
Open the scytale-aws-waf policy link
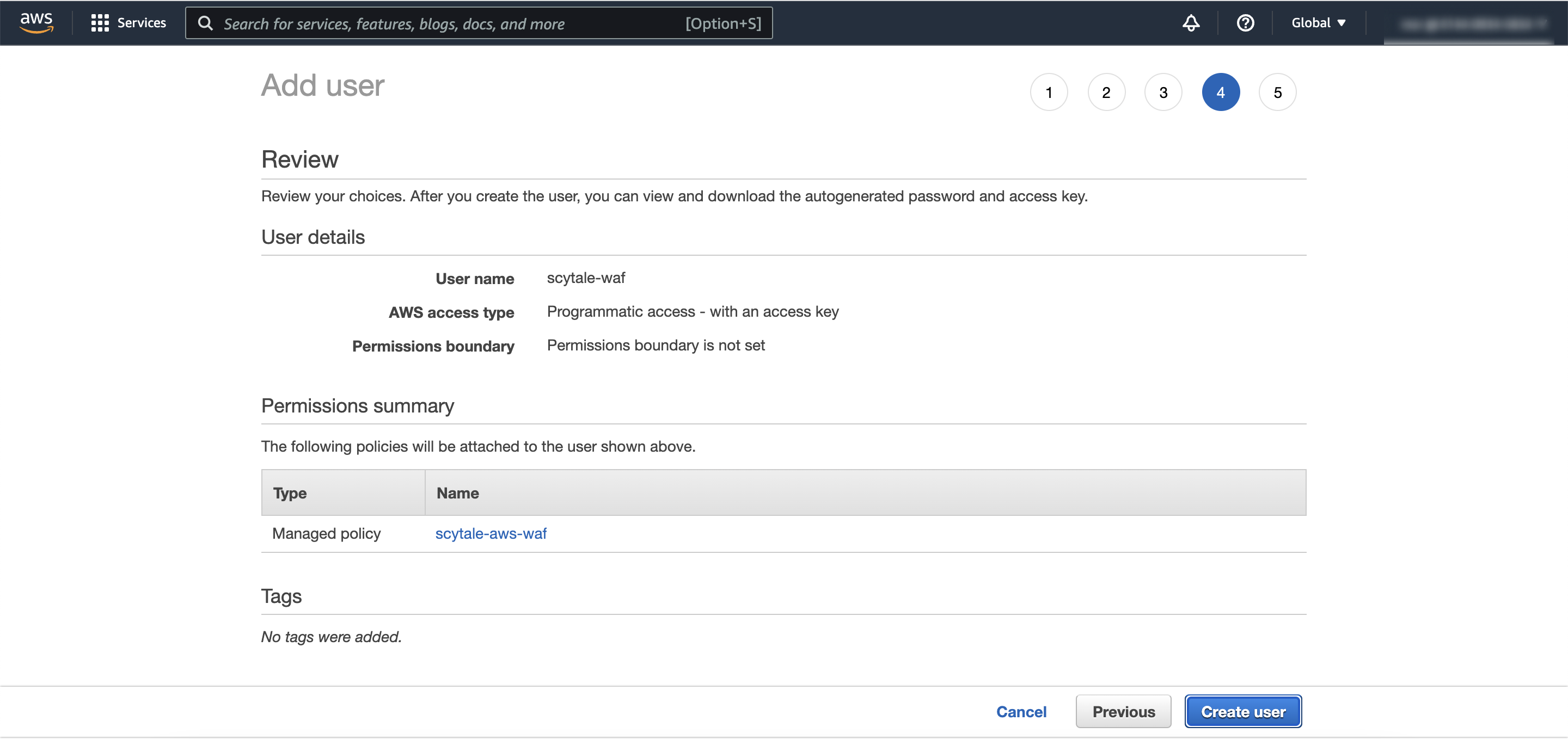[491, 533]
